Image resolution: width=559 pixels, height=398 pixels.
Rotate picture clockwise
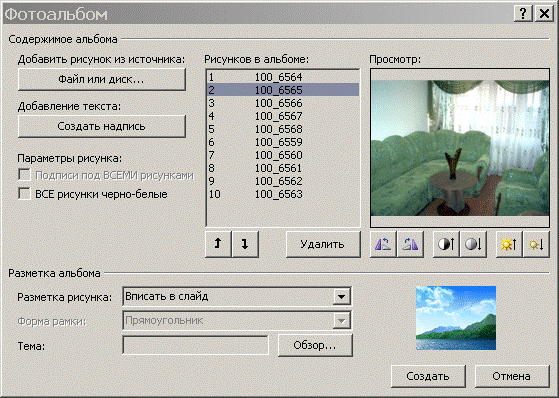click(410, 244)
